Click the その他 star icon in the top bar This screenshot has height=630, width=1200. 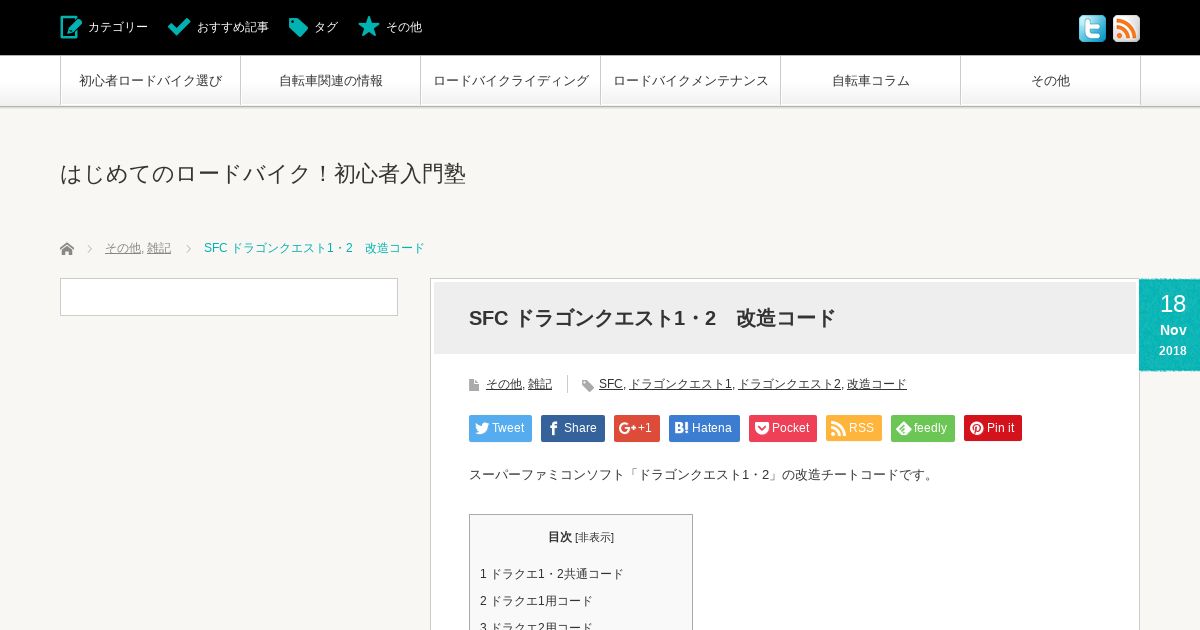pyautogui.click(x=369, y=26)
